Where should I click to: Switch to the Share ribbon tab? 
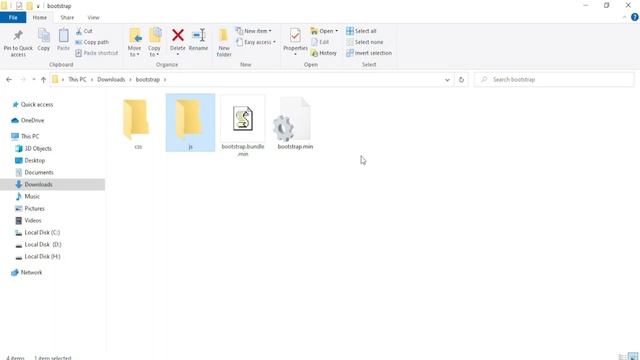[x=67, y=18]
